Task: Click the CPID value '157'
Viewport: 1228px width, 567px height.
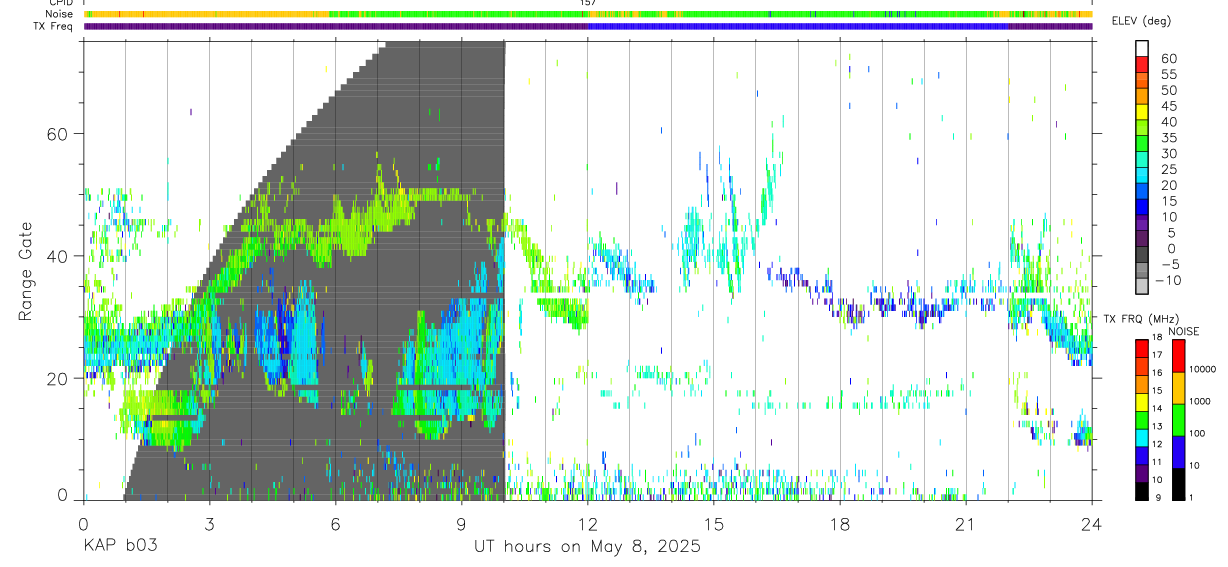Action: [588, 3]
